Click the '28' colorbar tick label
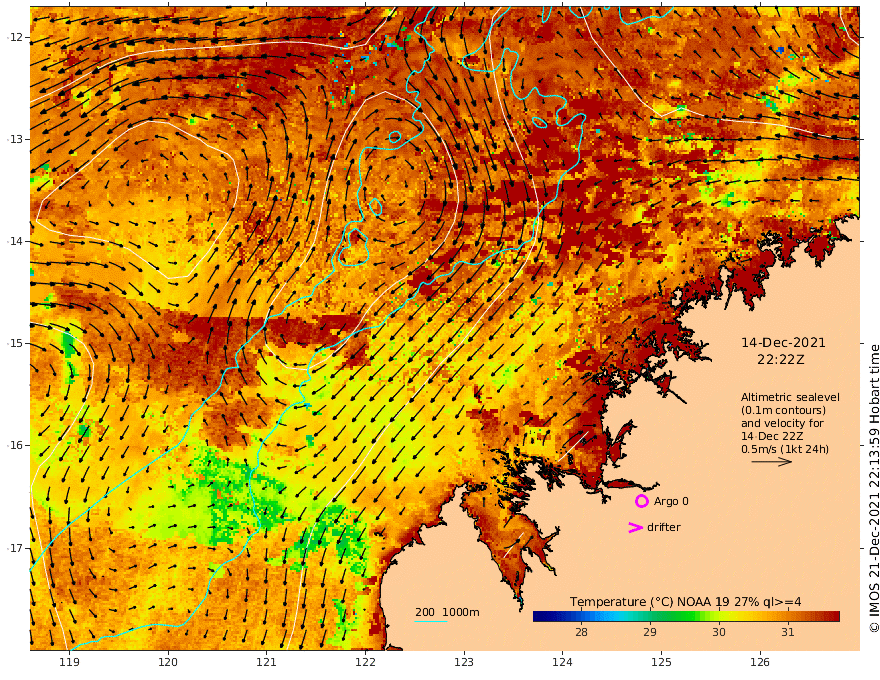This screenshot has height=680, width=880. click(581, 632)
